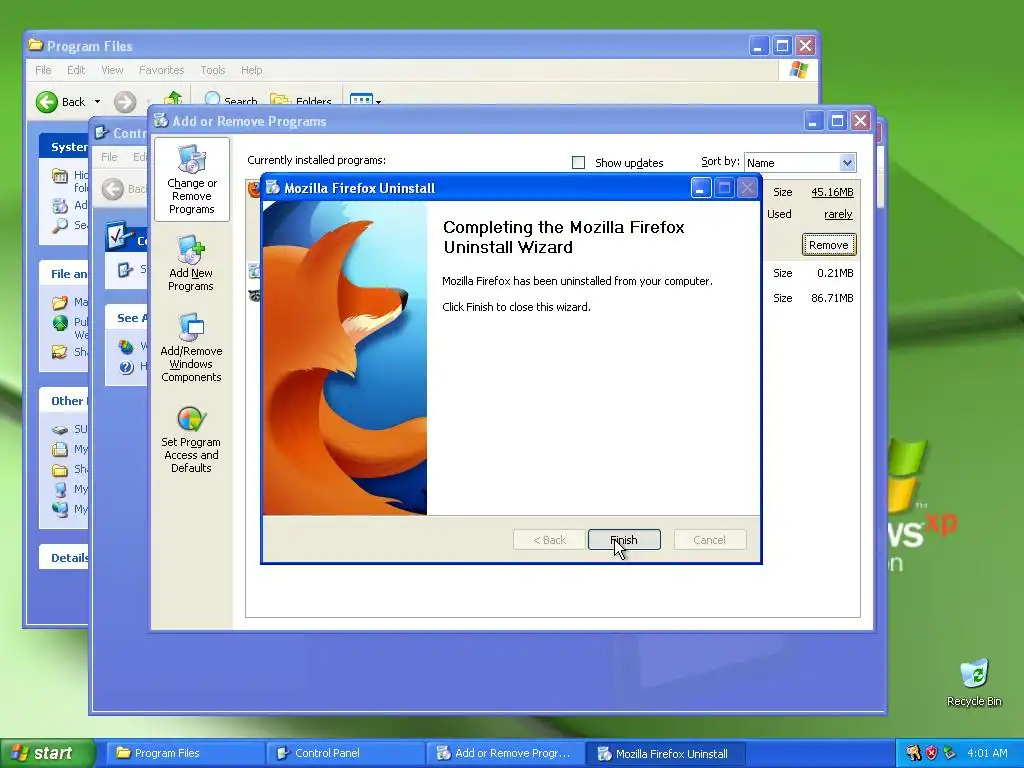The width and height of the screenshot is (1024, 768).
Task: Open File menu in Program Files window
Action: tap(43, 70)
